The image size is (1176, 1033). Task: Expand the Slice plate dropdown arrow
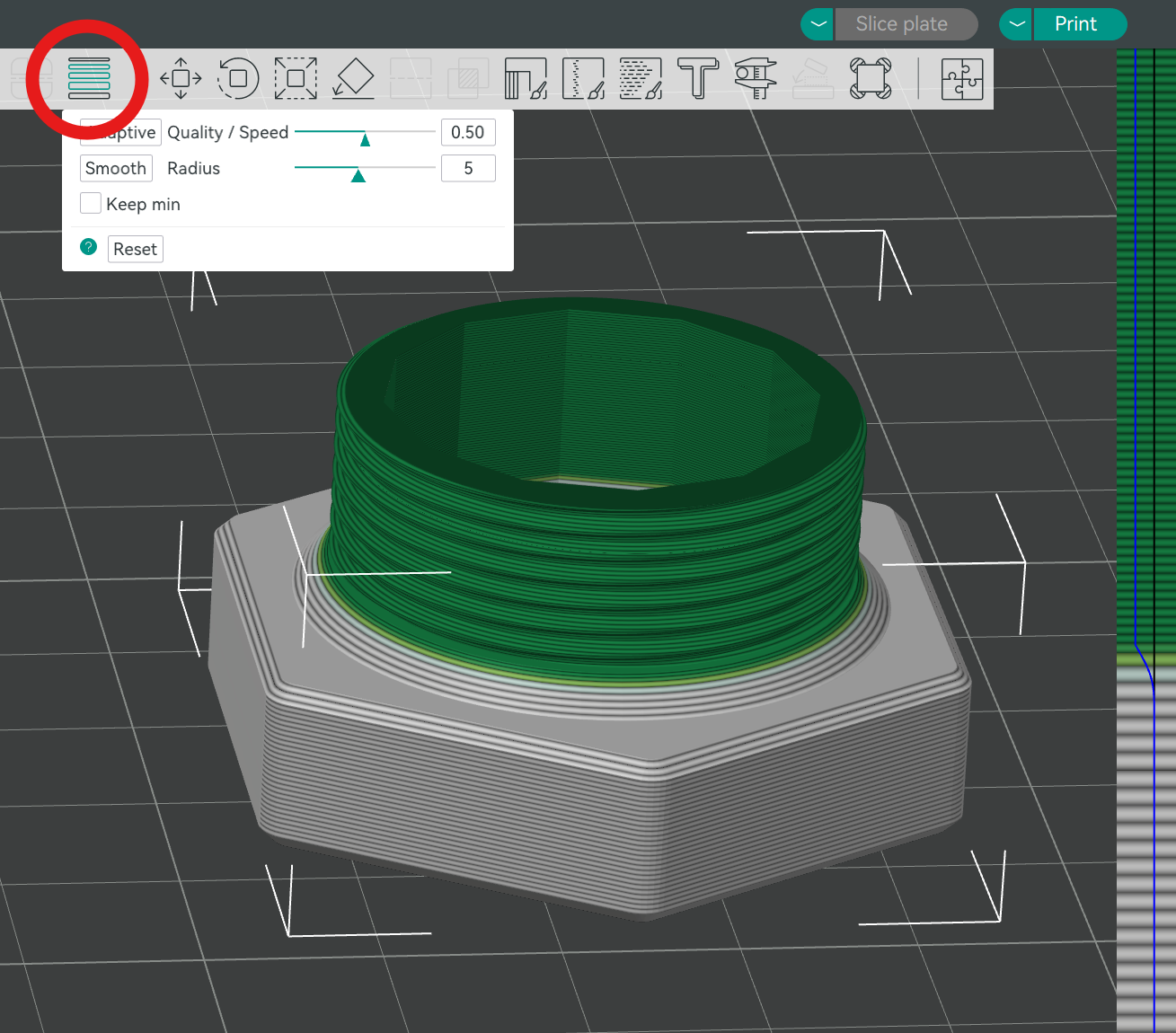tap(818, 24)
